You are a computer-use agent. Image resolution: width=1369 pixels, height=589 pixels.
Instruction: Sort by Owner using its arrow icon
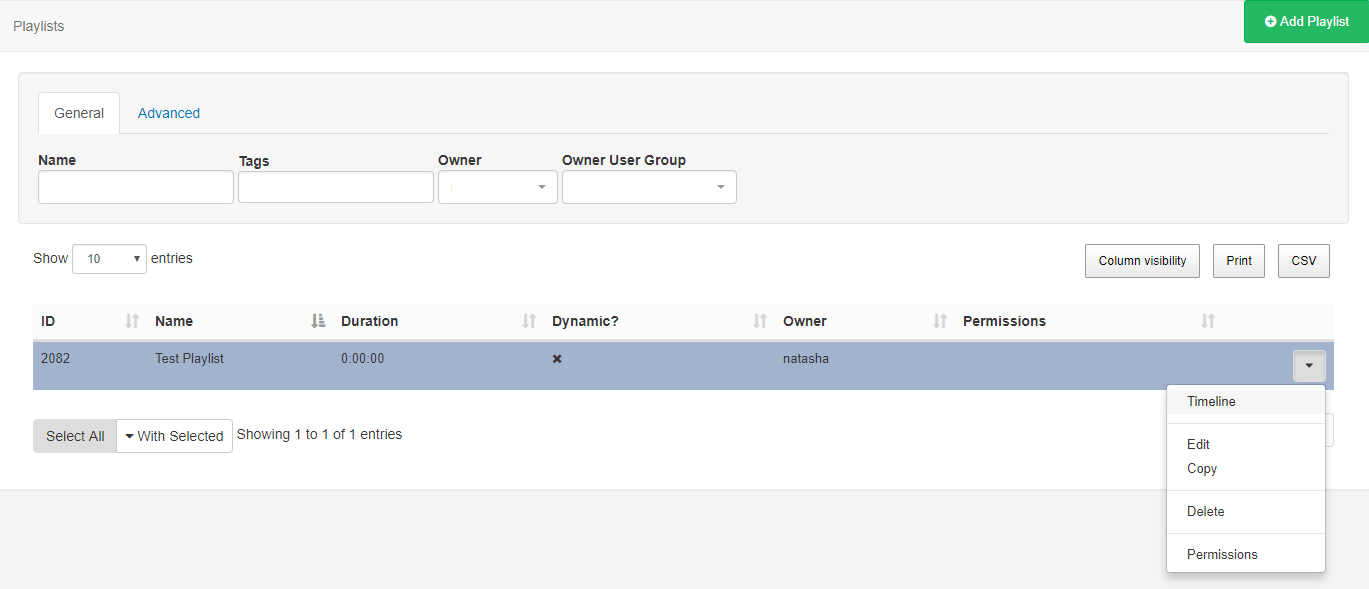pyautogui.click(x=940, y=321)
